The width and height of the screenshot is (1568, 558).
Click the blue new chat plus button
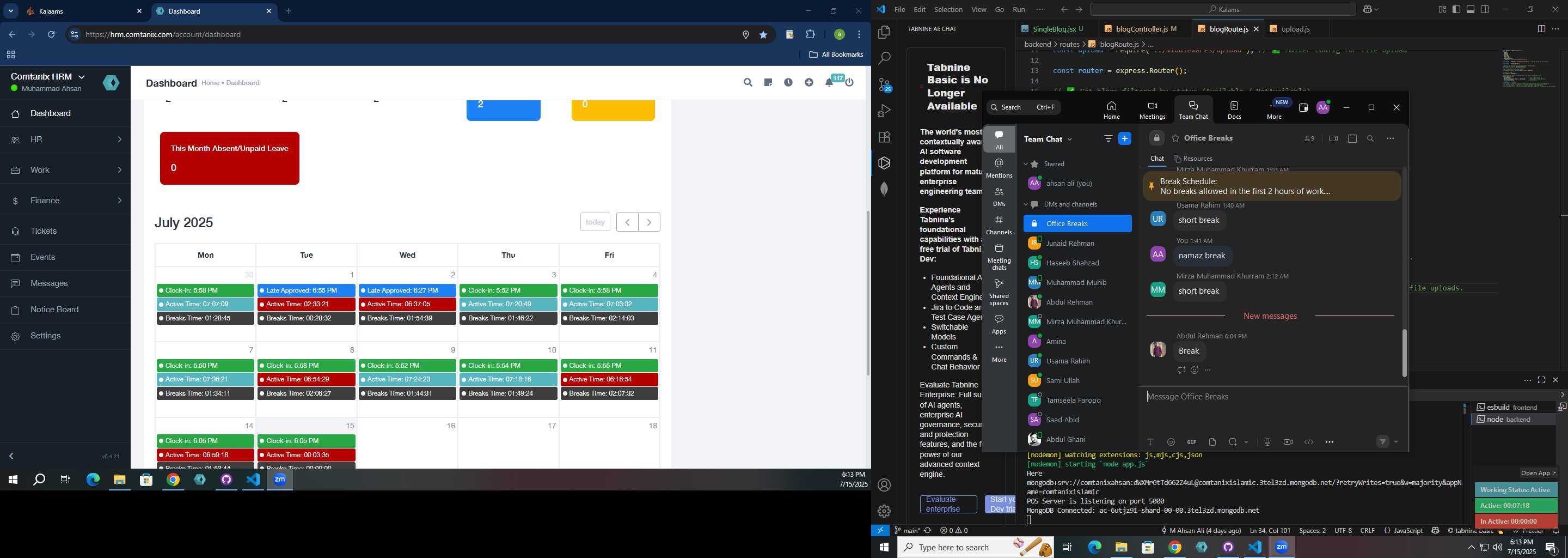pyautogui.click(x=1125, y=139)
